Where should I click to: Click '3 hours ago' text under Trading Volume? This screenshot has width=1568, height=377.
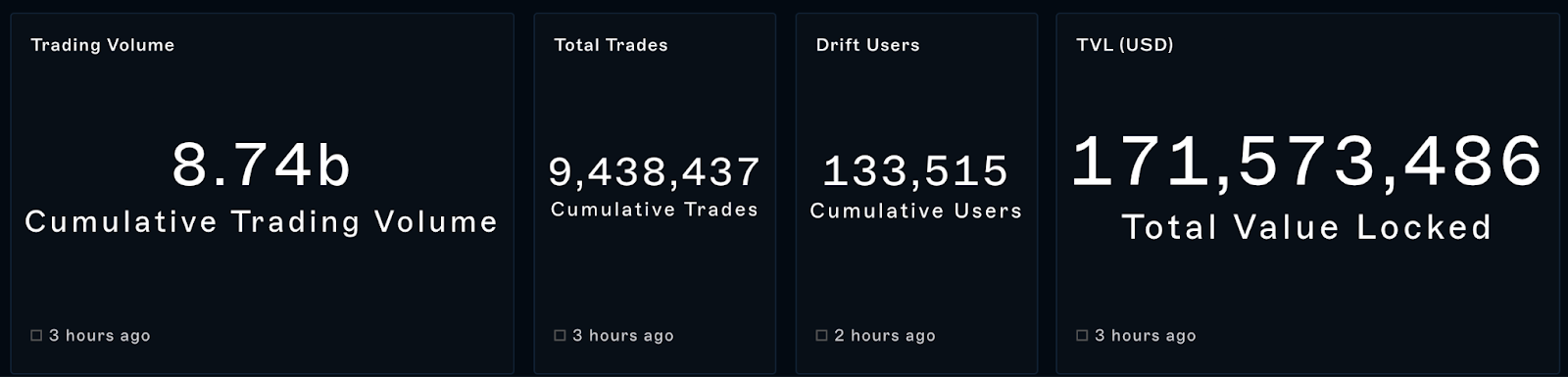100,336
